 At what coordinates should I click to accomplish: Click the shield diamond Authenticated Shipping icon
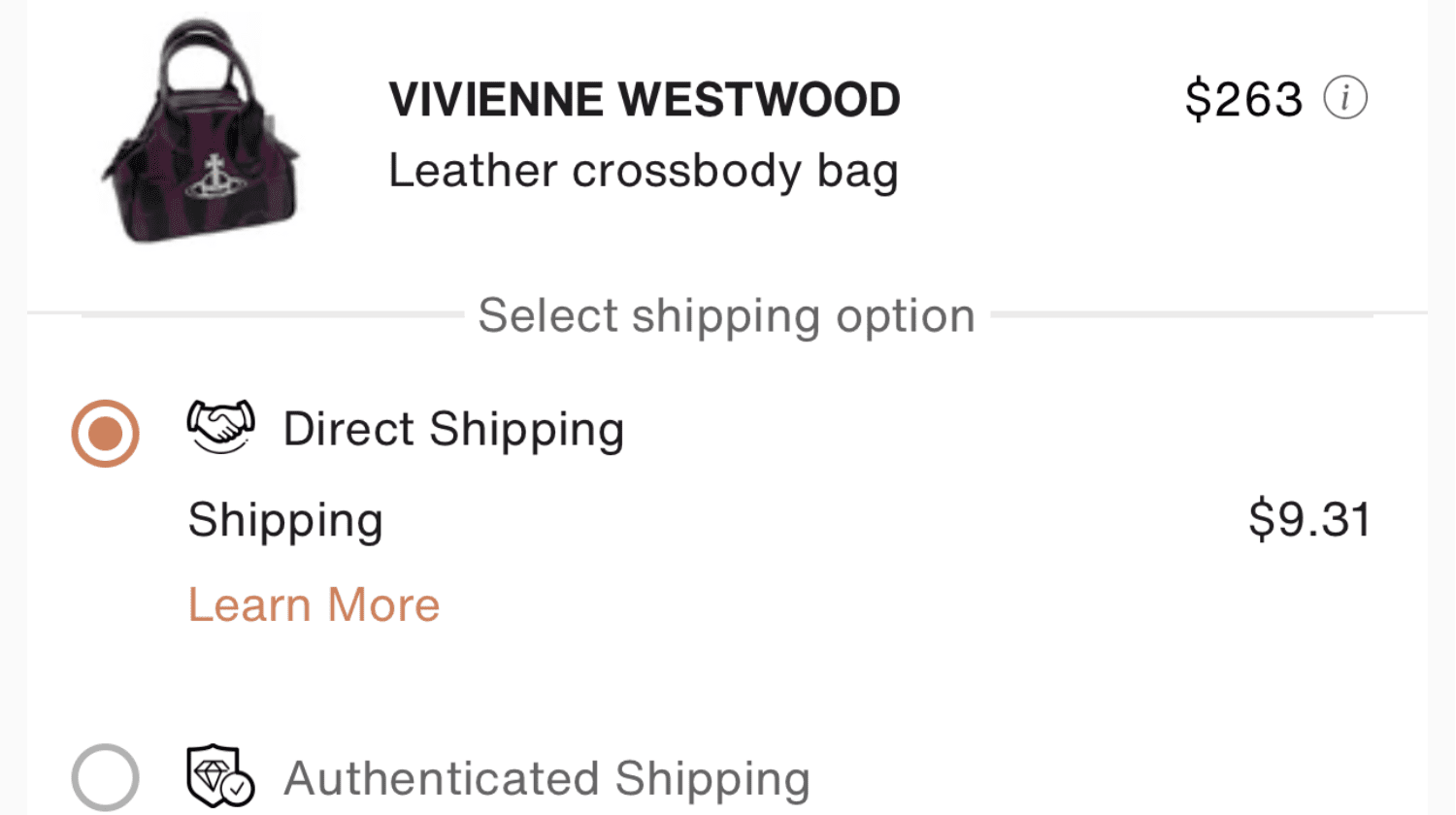pyautogui.click(x=215, y=774)
